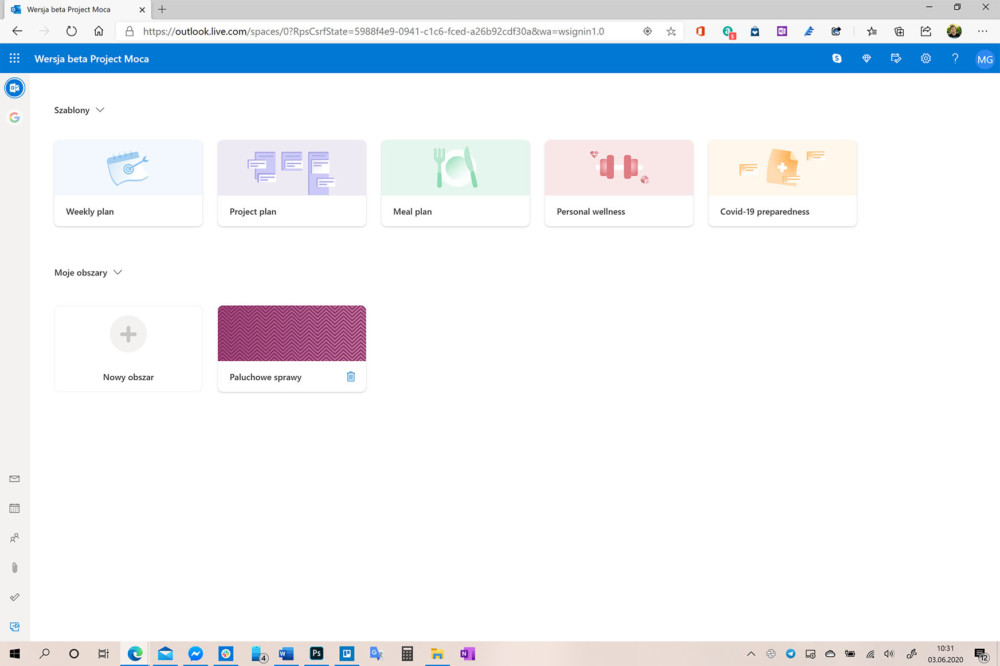Go to Mail from the left rail
Screen dimensions: 1000x666
[x=15, y=478]
